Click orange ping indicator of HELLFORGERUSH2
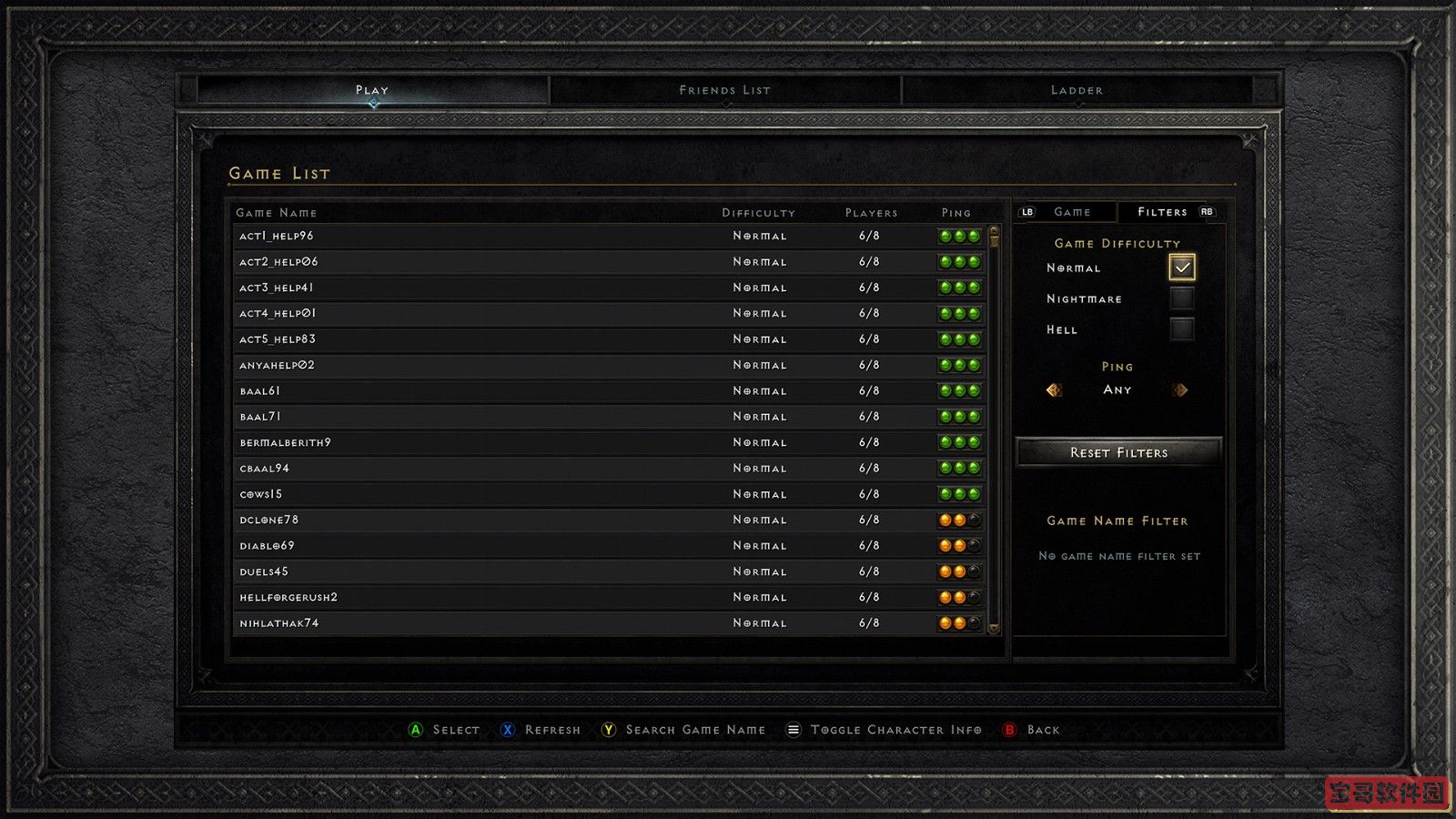The width and height of the screenshot is (1456, 819). [960, 598]
